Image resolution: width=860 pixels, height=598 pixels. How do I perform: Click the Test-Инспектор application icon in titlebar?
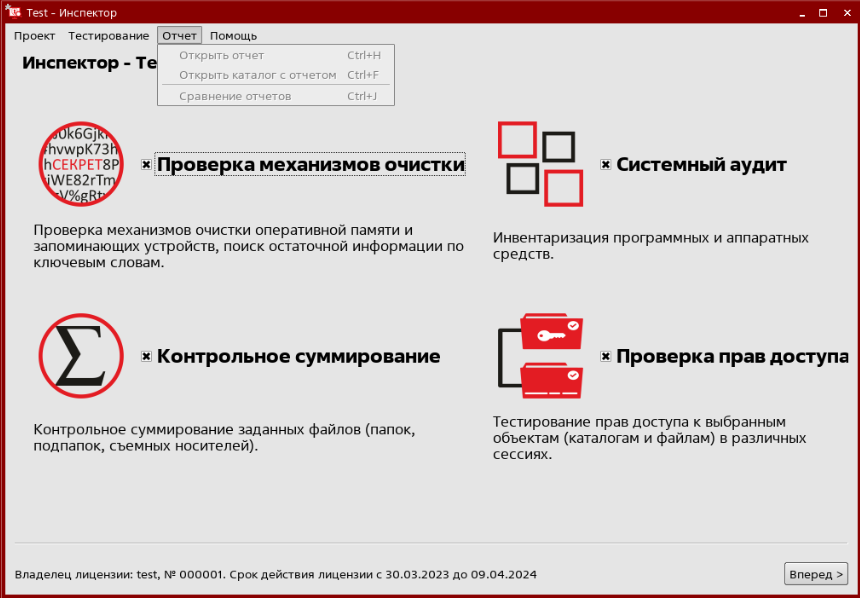(12, 12)
